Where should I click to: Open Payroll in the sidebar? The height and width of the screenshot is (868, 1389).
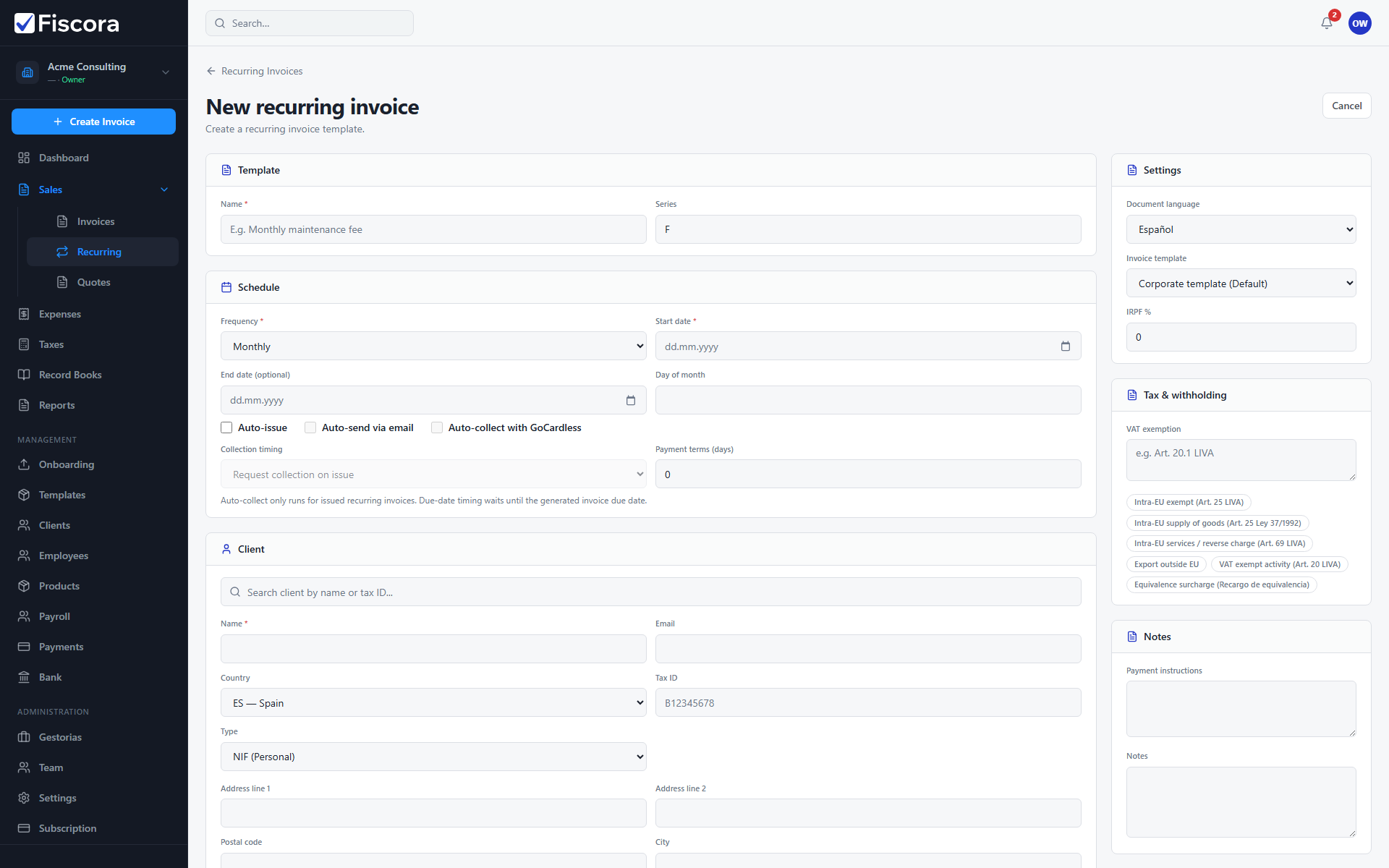(94, 616)
